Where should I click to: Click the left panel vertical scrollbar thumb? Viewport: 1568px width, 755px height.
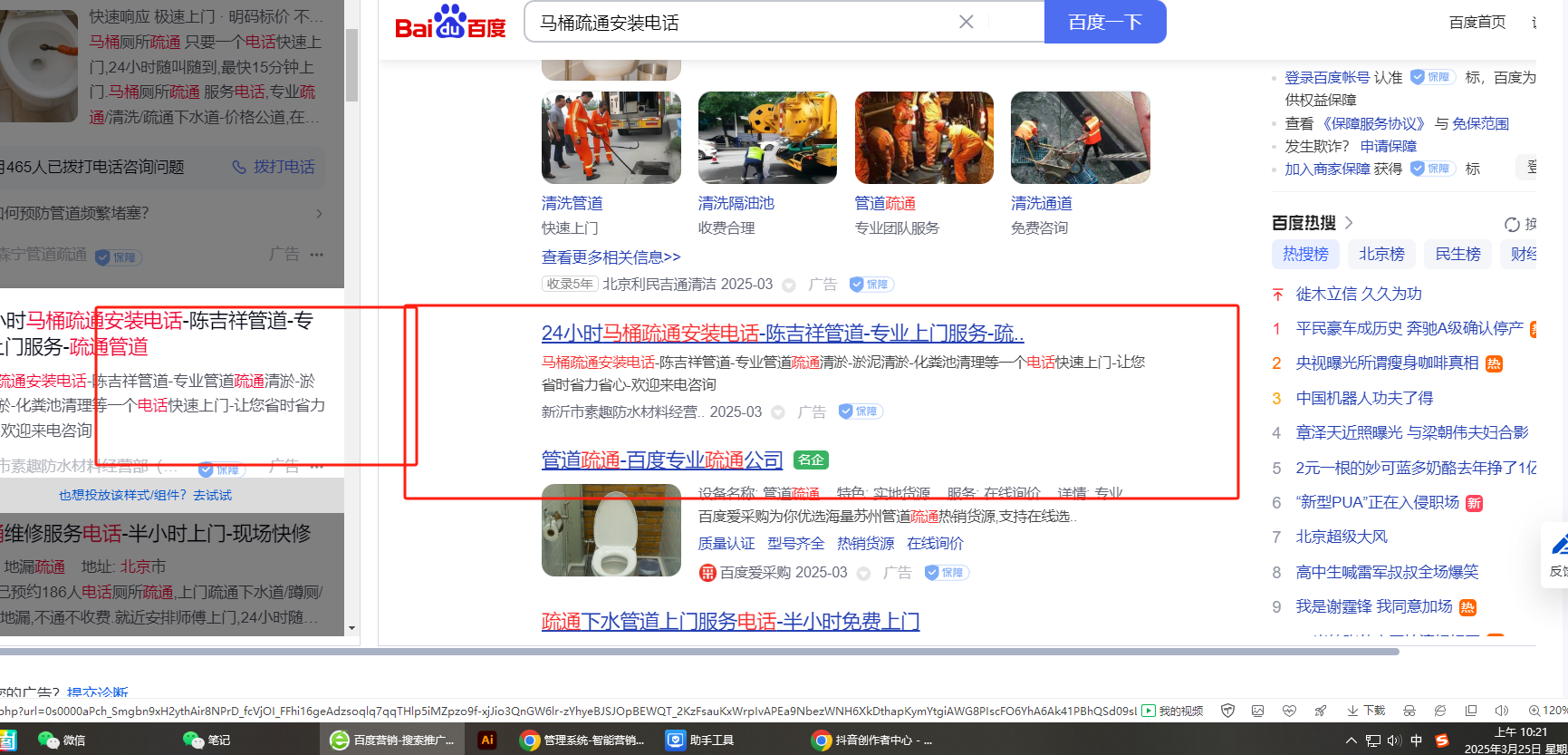351,65
